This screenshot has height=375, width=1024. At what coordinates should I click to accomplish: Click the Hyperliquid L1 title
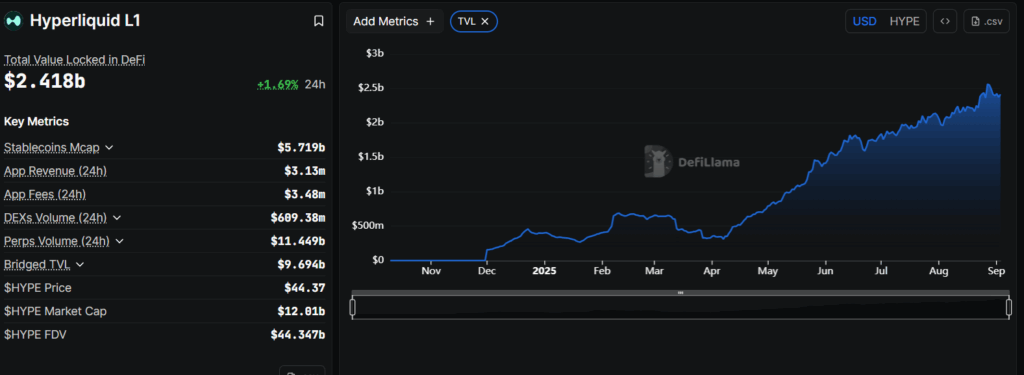tap(86, 21)
